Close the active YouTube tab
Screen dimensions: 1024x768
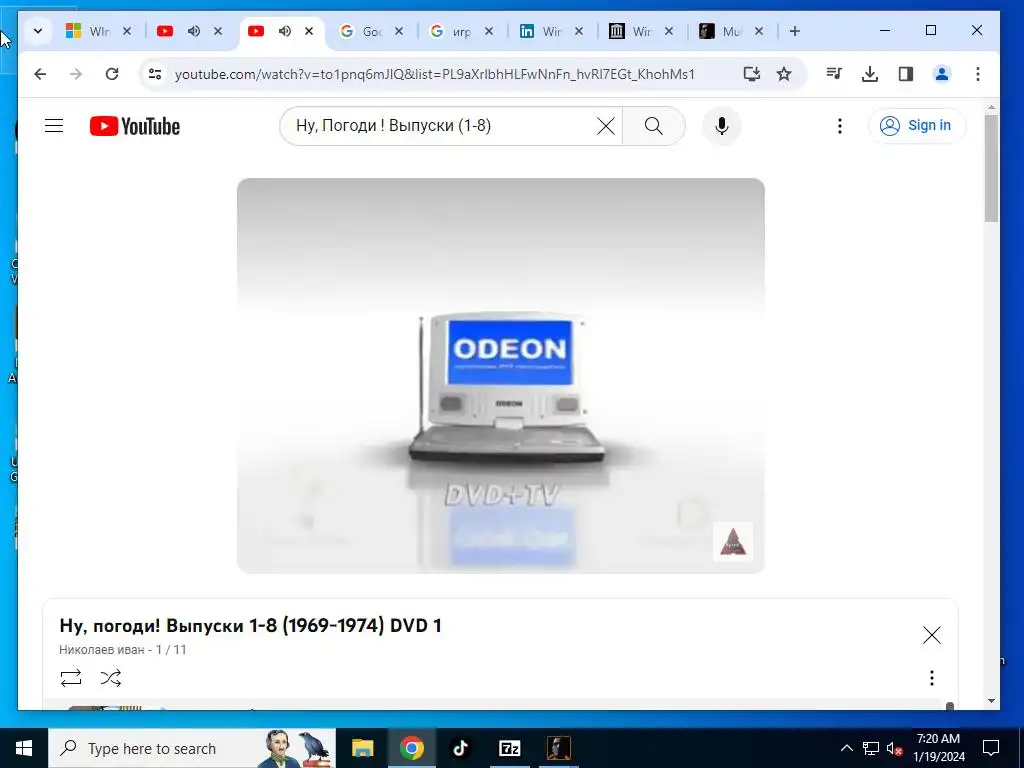(309, 31)
